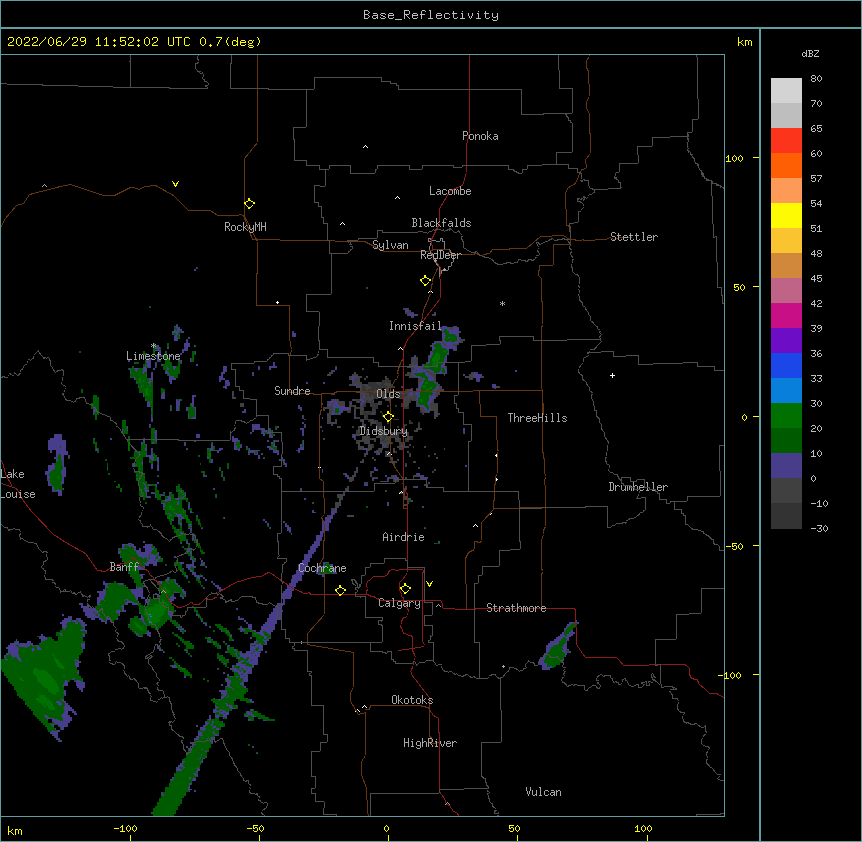Select the Okotoks label
Image resolution: width=862 pixels, height=842 pixels.
click(x=412, y=700)
